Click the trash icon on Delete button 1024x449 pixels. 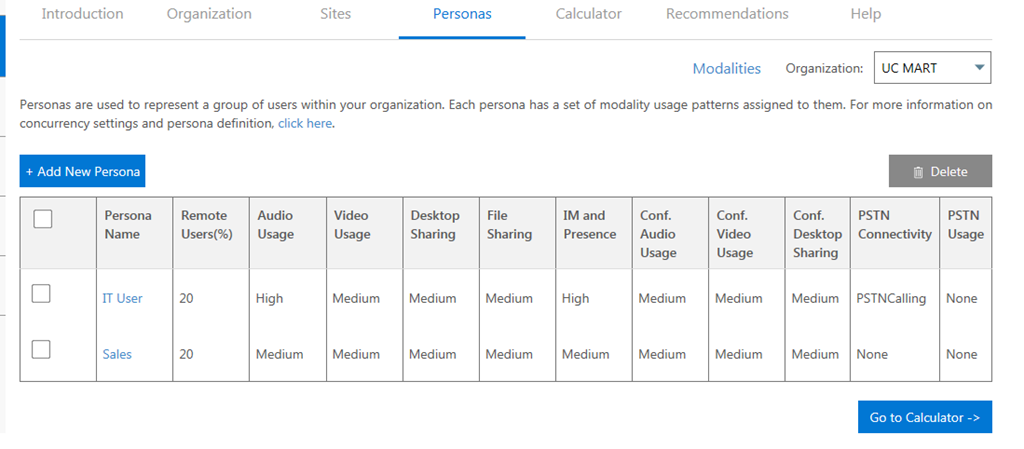coord(918,172)
